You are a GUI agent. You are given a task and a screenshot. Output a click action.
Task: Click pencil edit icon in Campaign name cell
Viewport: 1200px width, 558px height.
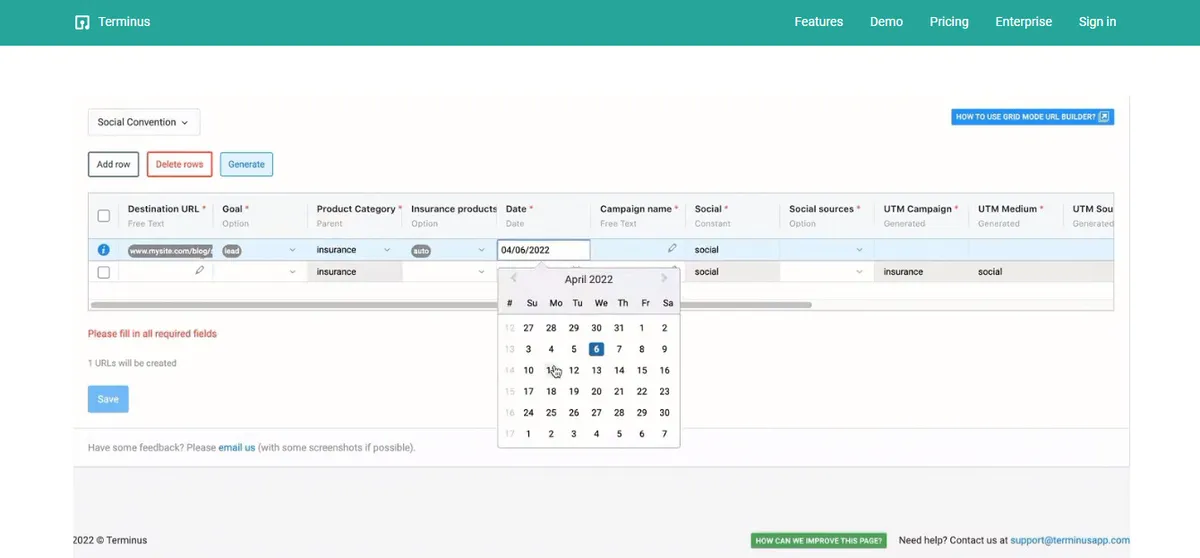(x=672, y=249)
